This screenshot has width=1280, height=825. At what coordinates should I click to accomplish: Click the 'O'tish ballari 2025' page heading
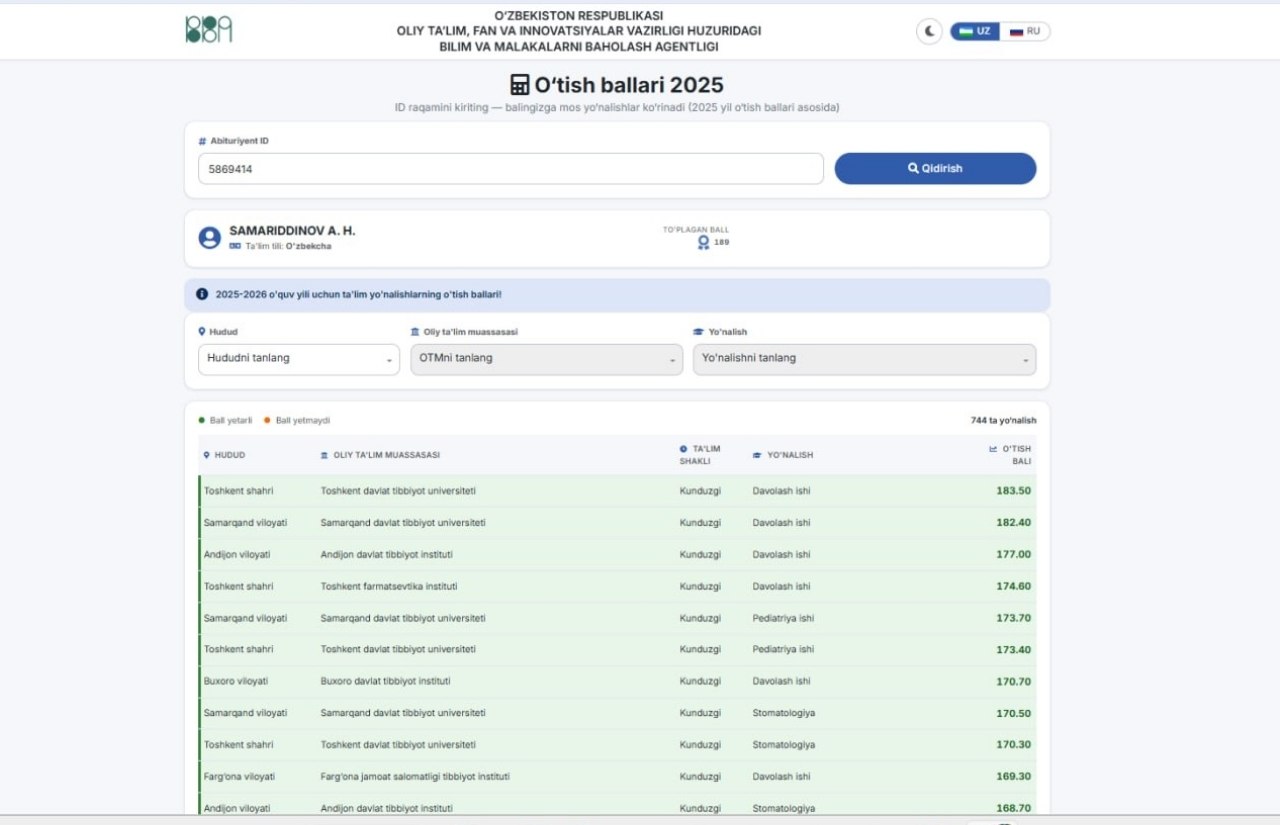tap(628, 85)
